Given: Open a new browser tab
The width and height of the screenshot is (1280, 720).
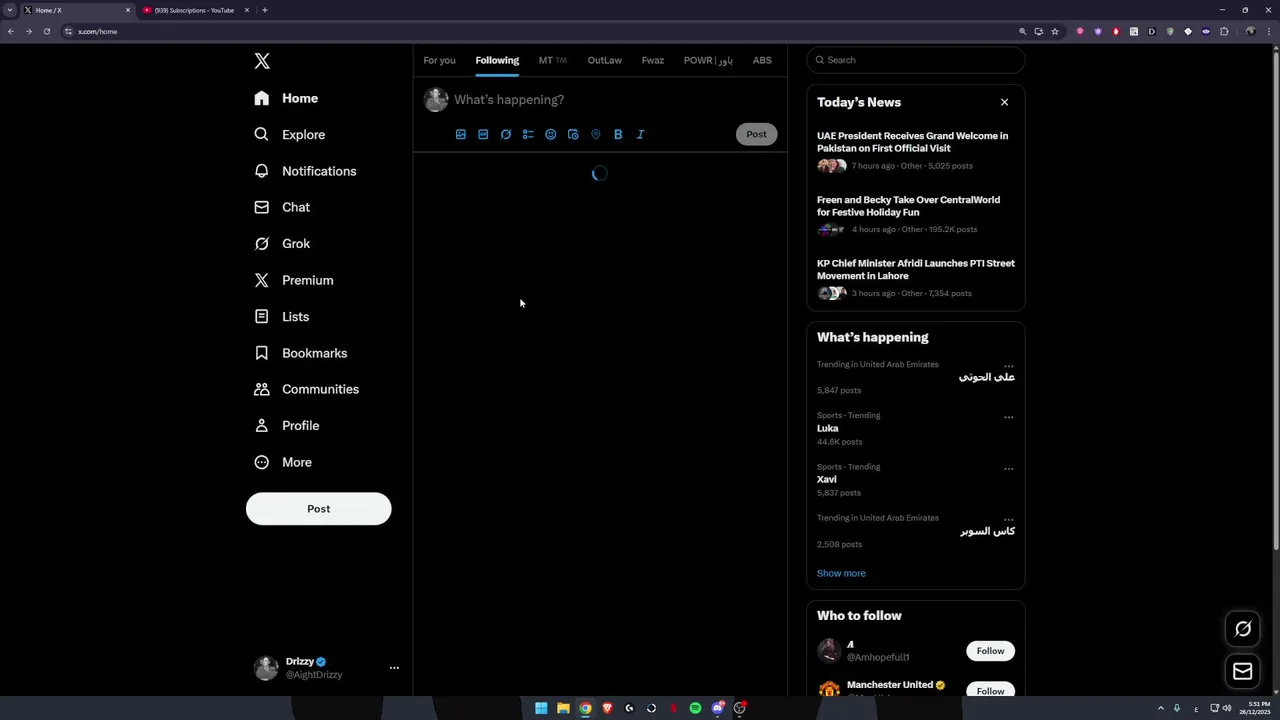Looking at the screenshot, I should pos(264,10).
